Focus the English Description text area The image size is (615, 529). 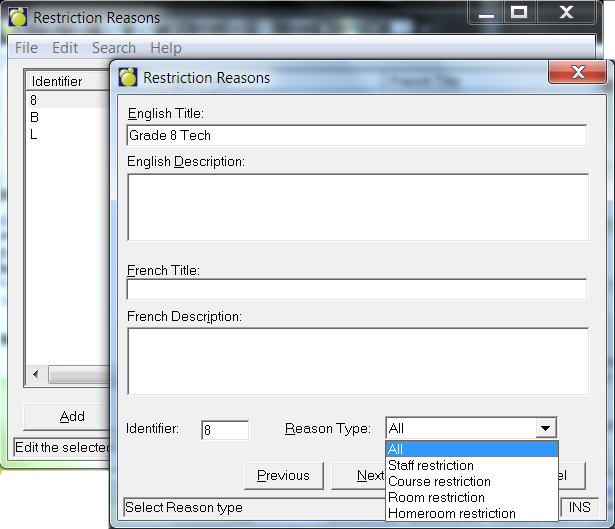click(356, 207)
